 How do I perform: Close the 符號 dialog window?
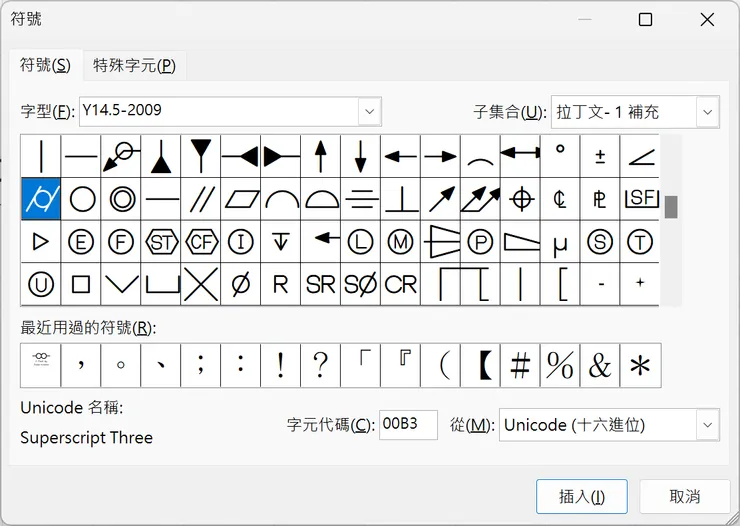[707, 19]
